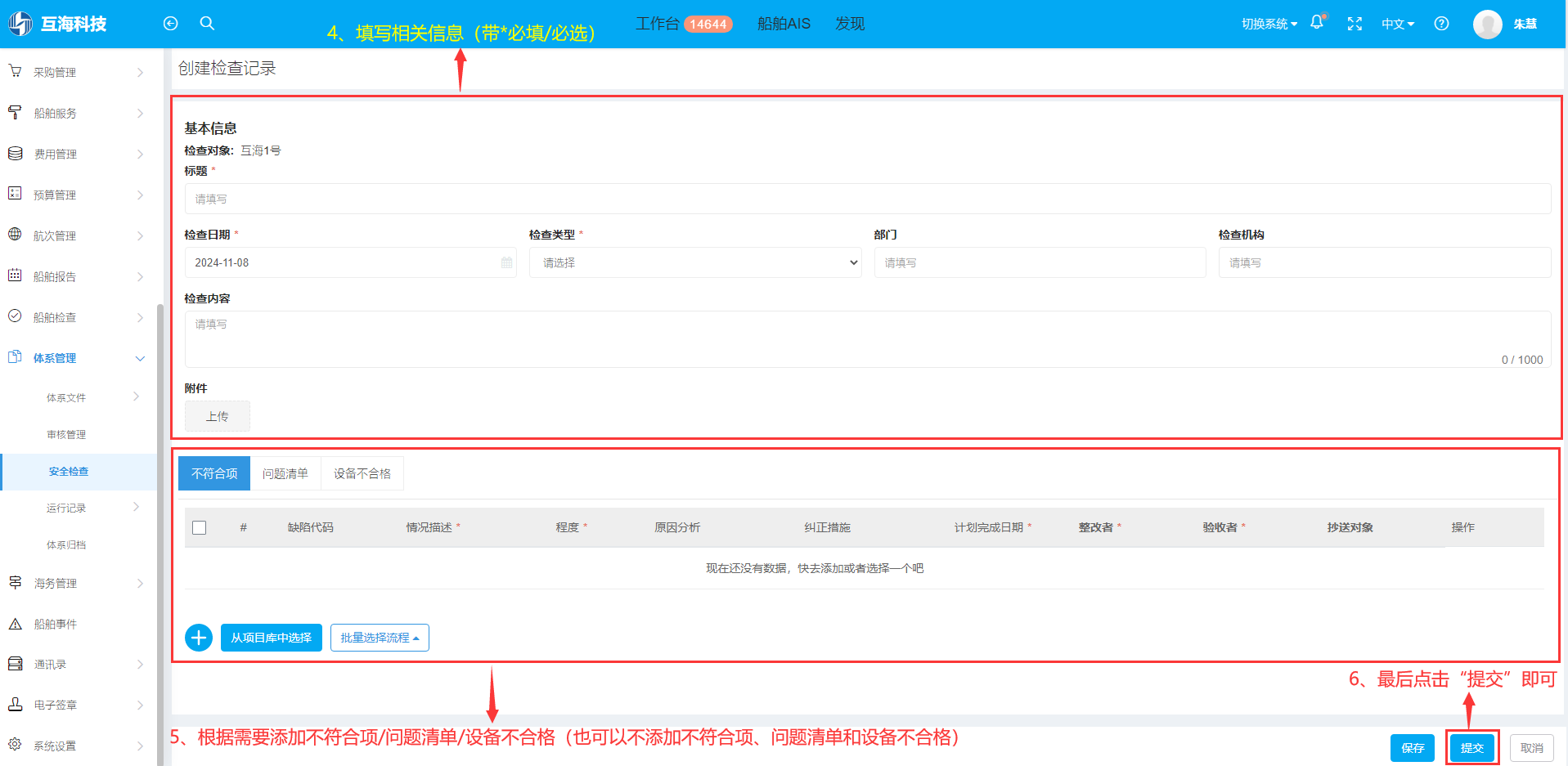Expand the 船舶服务 chevron
The width and height of the screenshot is (1568, 766).
pos(140,114)
